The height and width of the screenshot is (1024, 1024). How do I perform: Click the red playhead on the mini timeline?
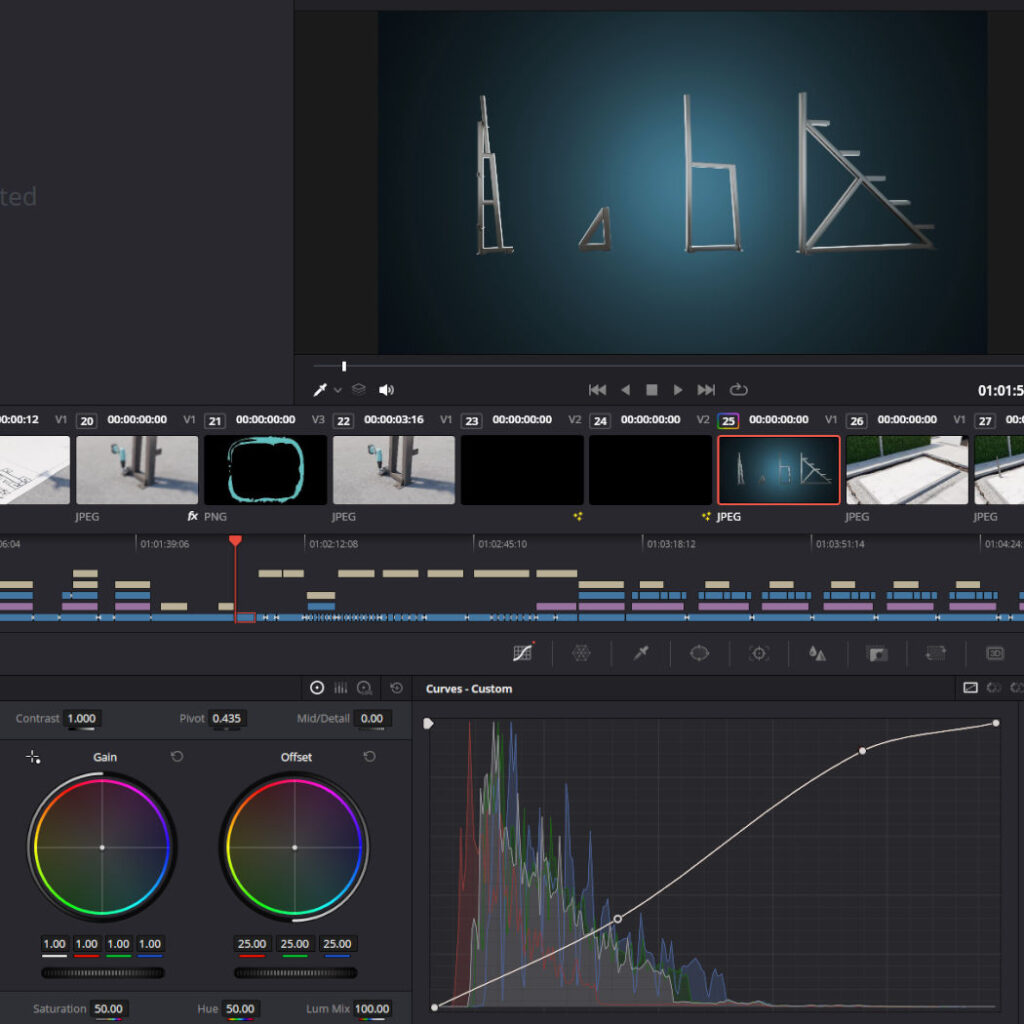235,541
